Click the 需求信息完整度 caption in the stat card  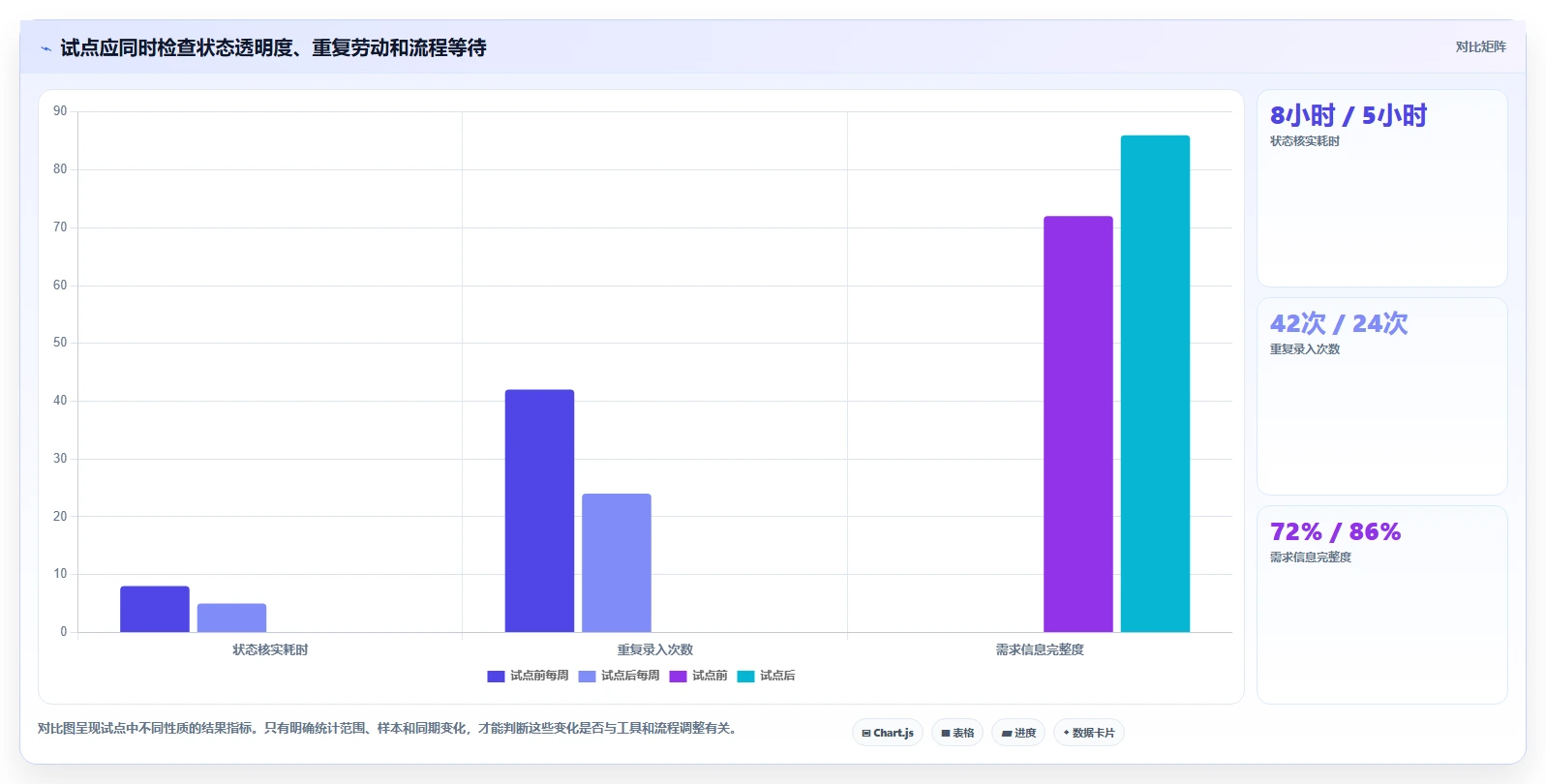pyautogui.click(x=1311, y=558)
